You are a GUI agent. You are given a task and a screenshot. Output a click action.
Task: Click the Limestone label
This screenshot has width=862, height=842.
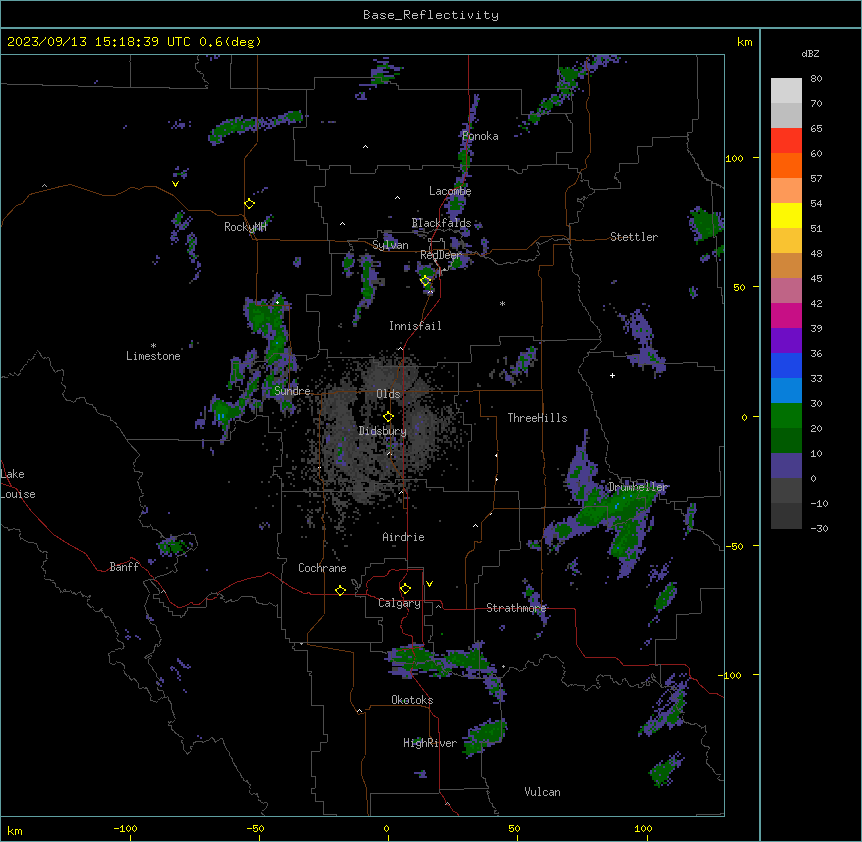pyautogui.click(x=153, y=356)
